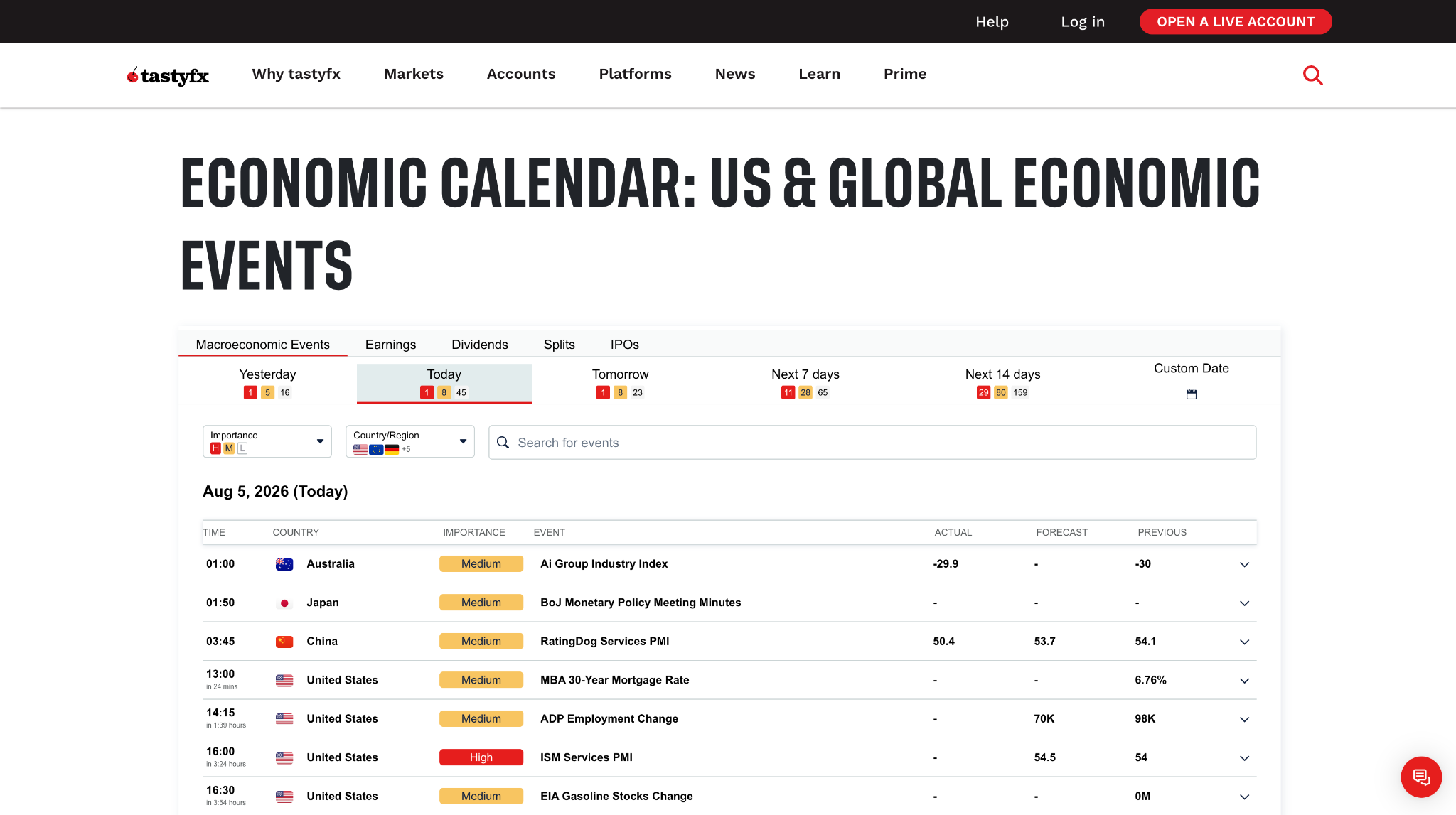This screenshot has width=1456, height=815.
Task: Click the High importance tag for ISM Services PMI
Action: pyautogui.click(x=481, y=757)
